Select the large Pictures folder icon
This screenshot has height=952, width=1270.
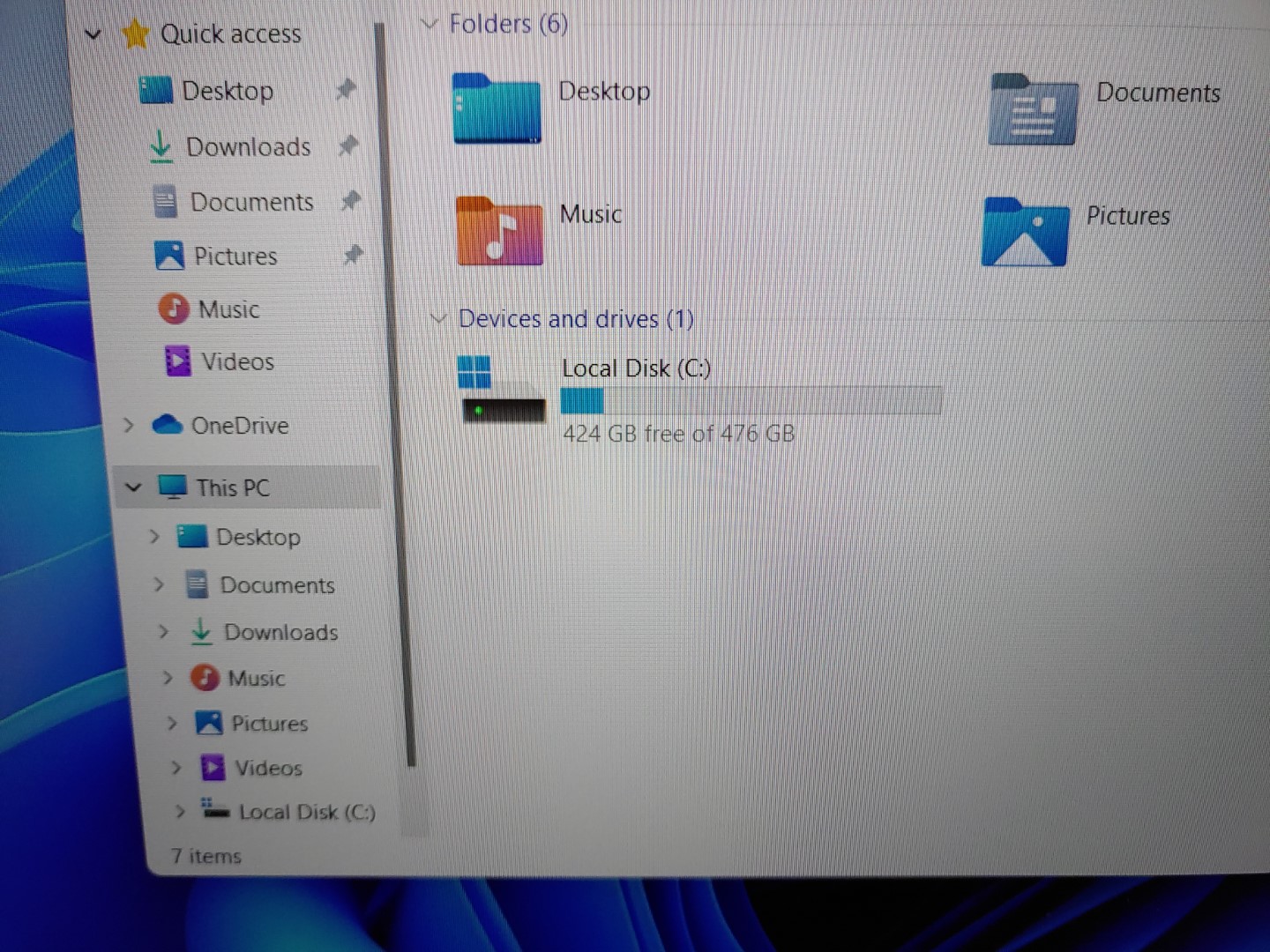[x=1025, y=232]
